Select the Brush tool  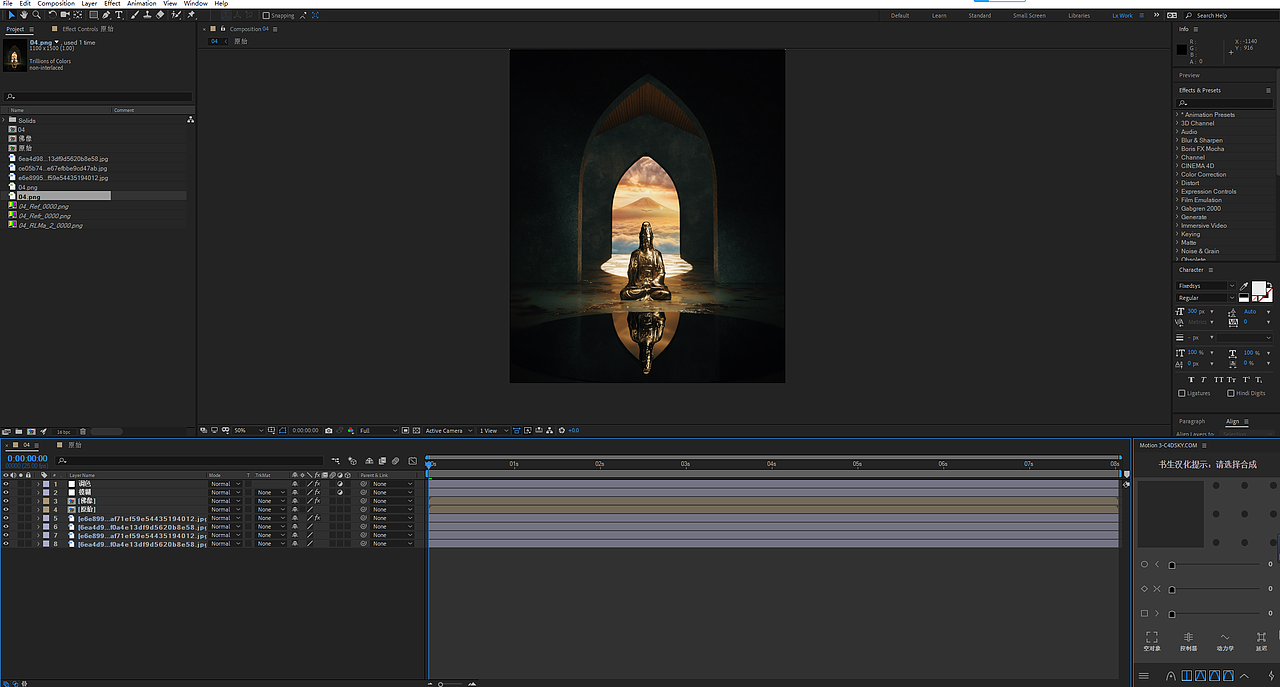(x=134, y=15)
